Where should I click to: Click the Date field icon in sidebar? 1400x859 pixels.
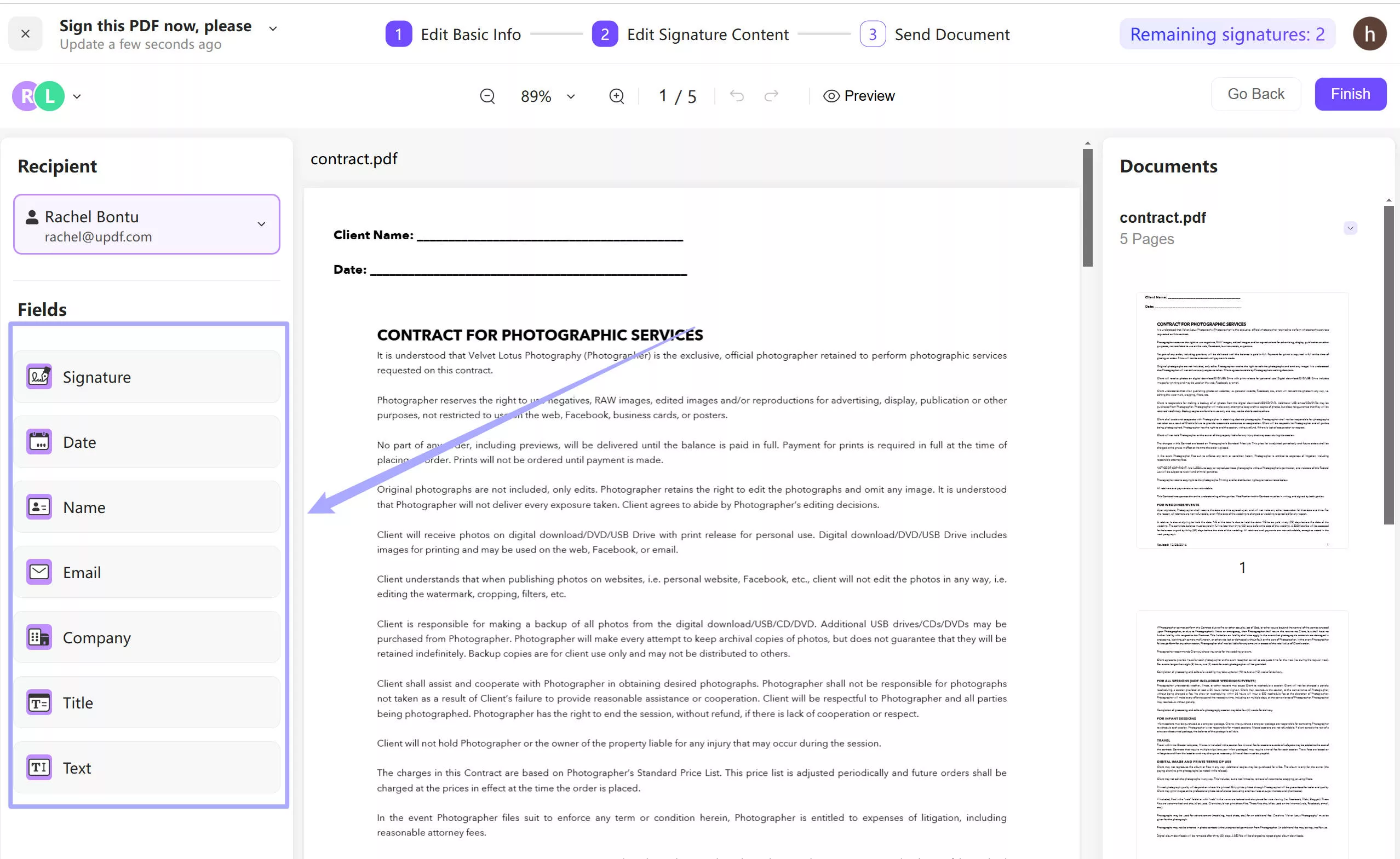tap(38, 441)
